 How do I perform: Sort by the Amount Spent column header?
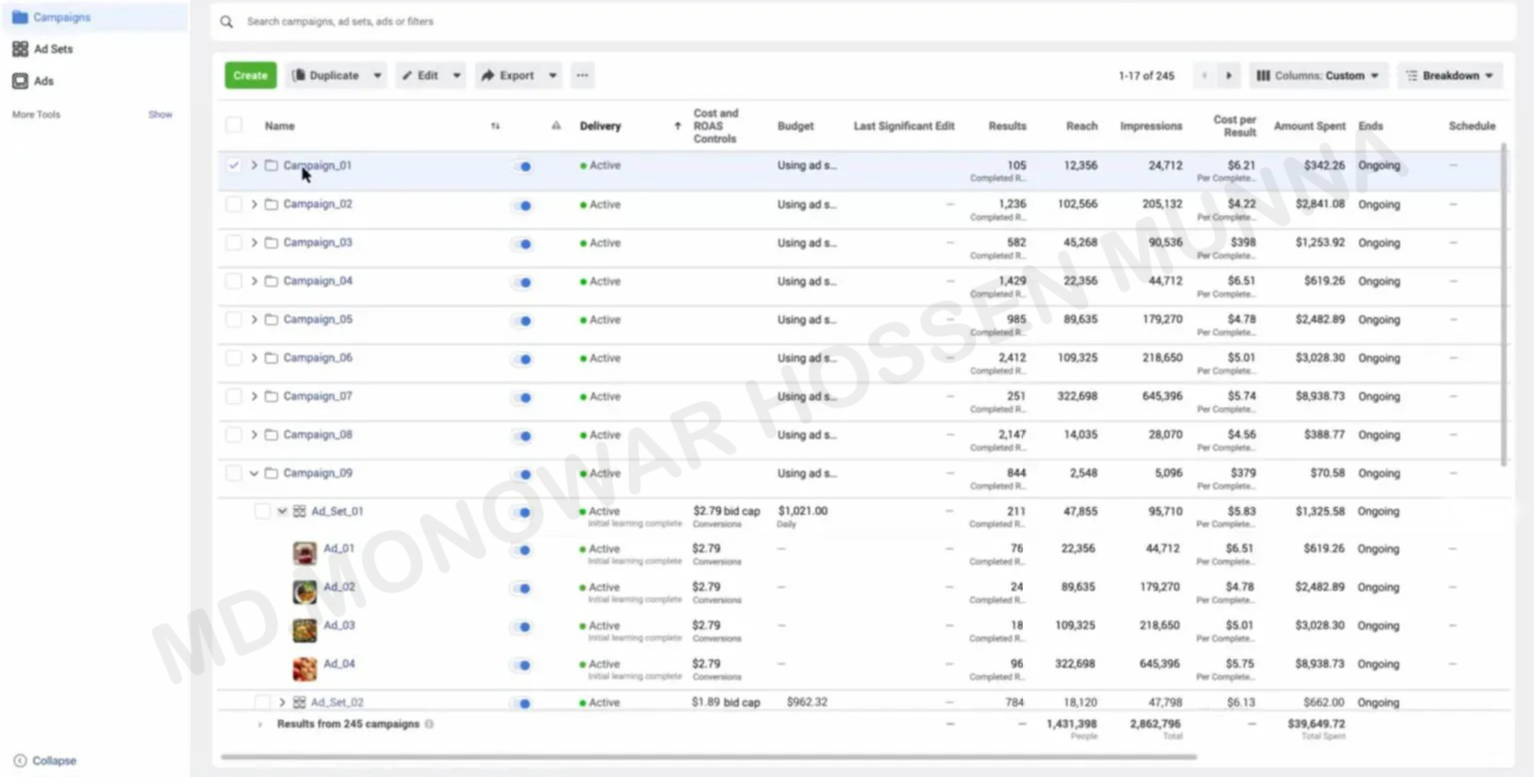pyautogui.click(x=1309, y=126)
